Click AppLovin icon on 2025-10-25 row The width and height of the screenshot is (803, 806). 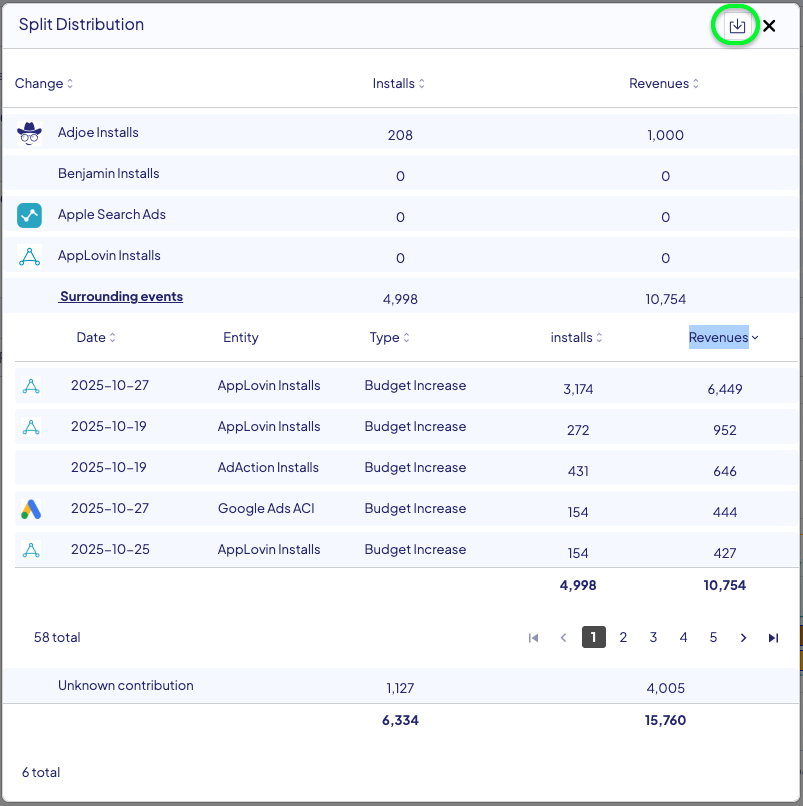pos(30,550)
